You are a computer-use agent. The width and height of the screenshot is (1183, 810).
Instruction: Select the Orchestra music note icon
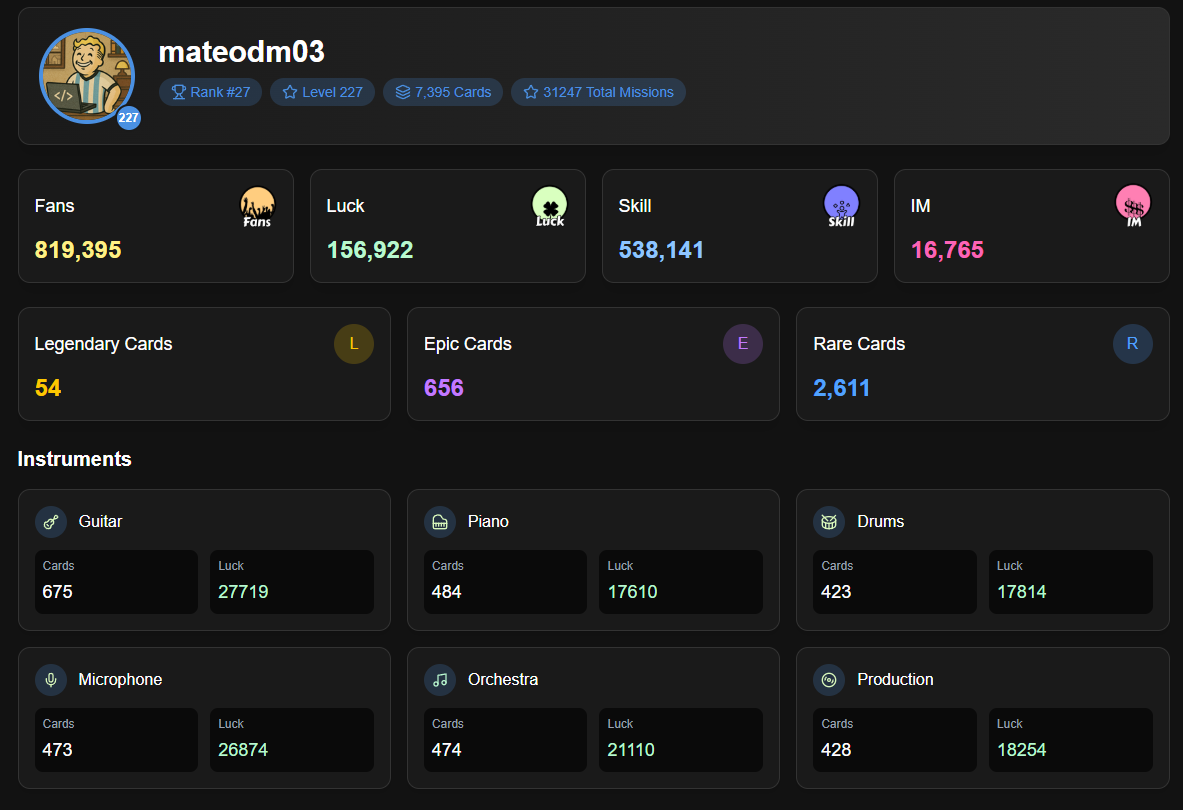(x=440, y=680)
